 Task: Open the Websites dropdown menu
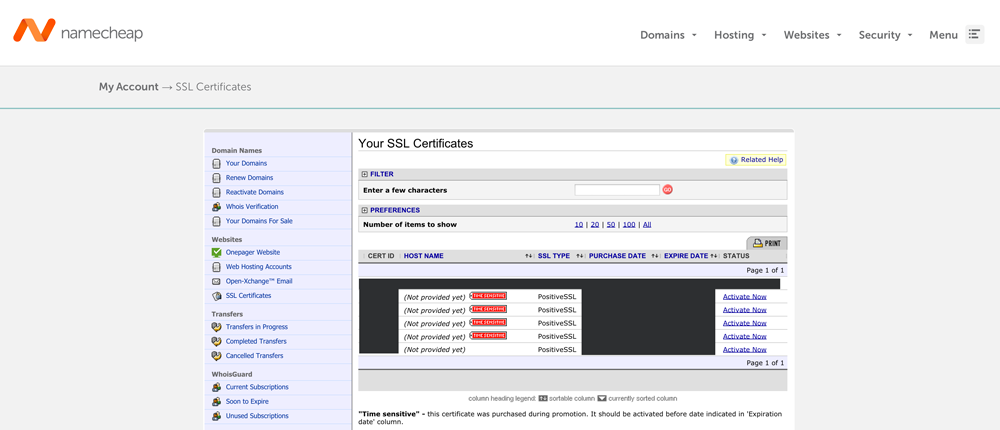812,35
